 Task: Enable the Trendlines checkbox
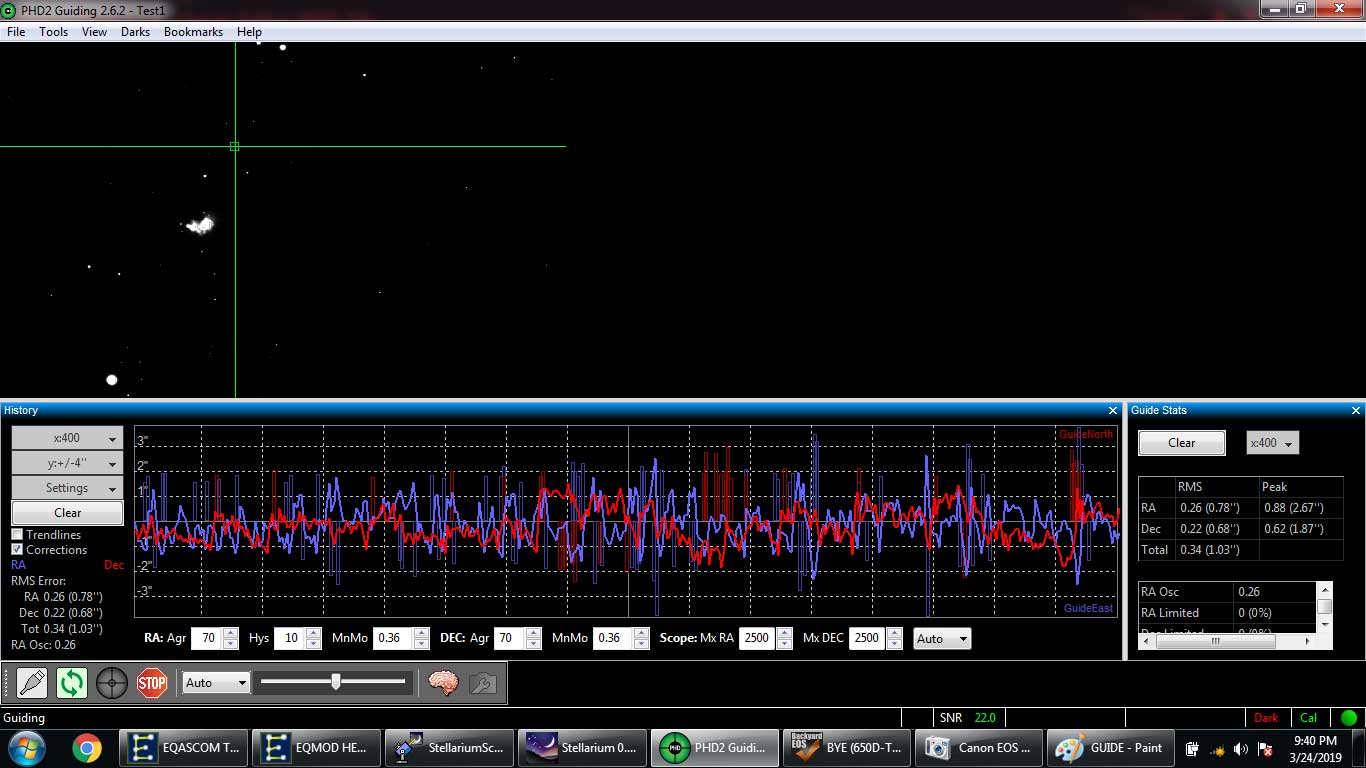17,535
